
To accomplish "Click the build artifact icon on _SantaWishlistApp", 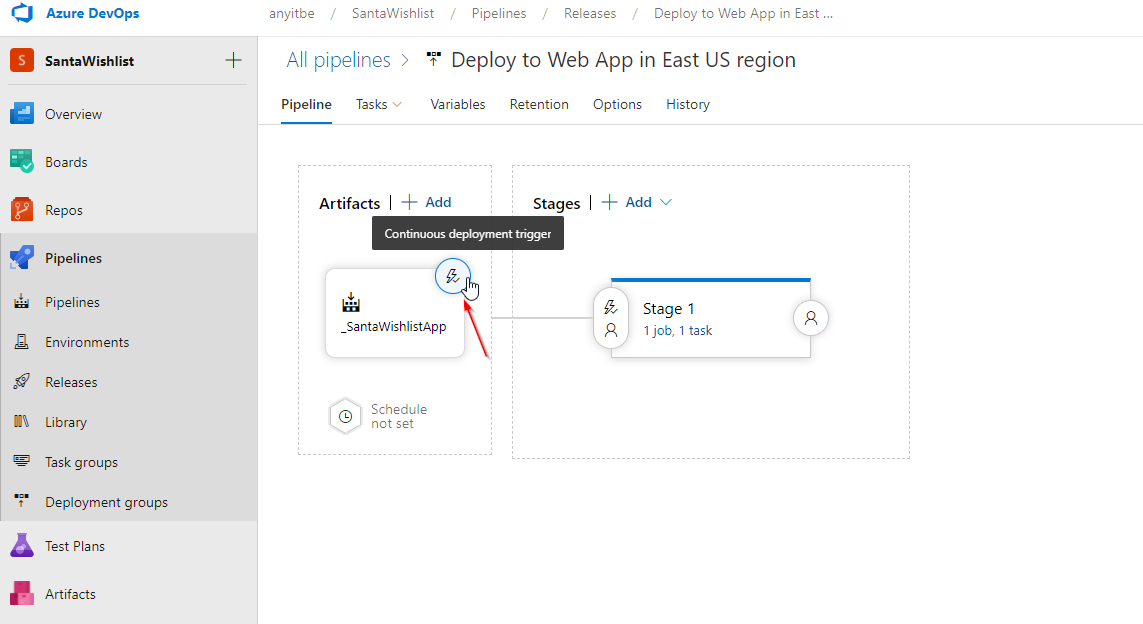I will (351, 302).
